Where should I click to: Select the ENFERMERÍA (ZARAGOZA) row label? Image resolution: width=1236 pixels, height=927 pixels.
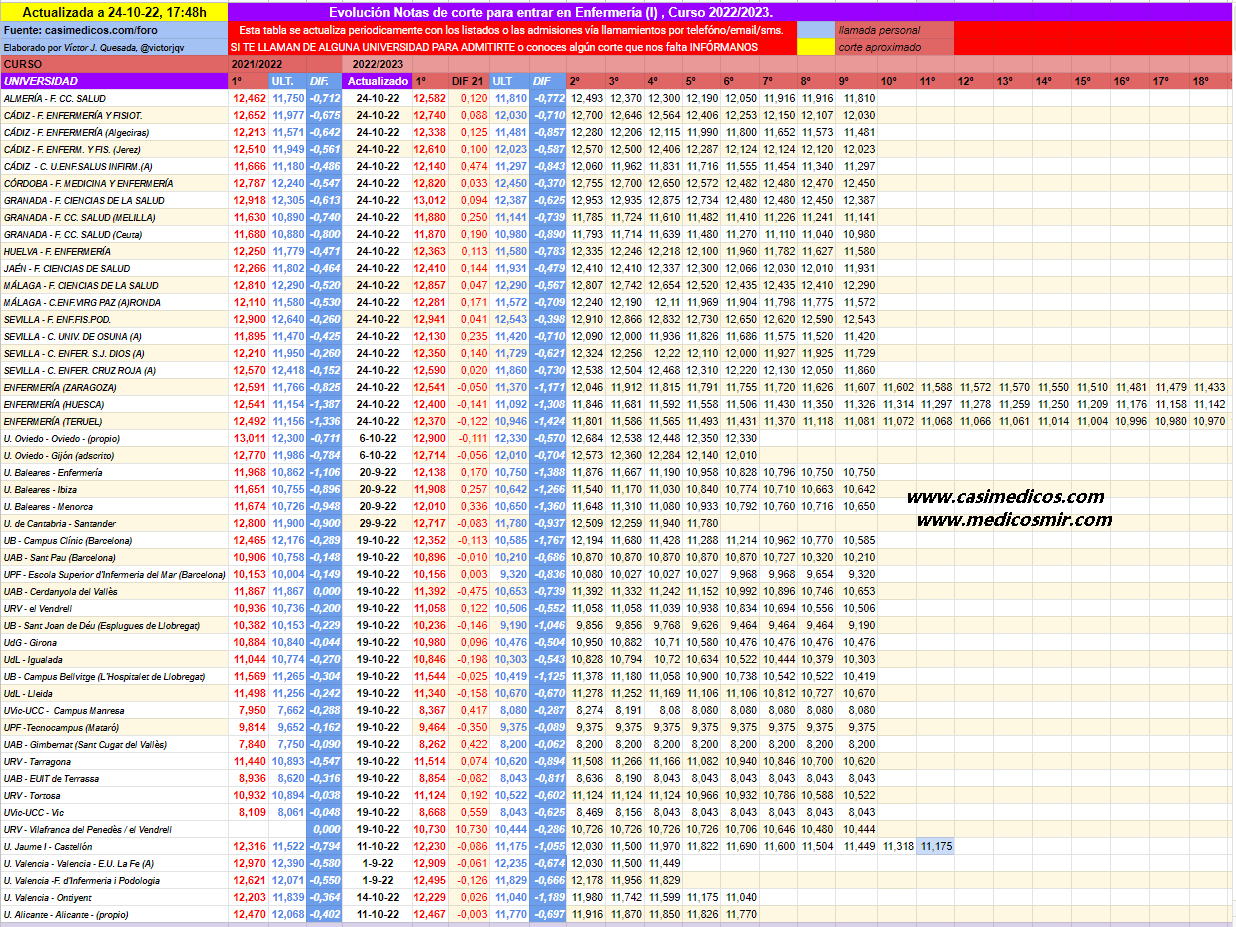tap(61, 387)
